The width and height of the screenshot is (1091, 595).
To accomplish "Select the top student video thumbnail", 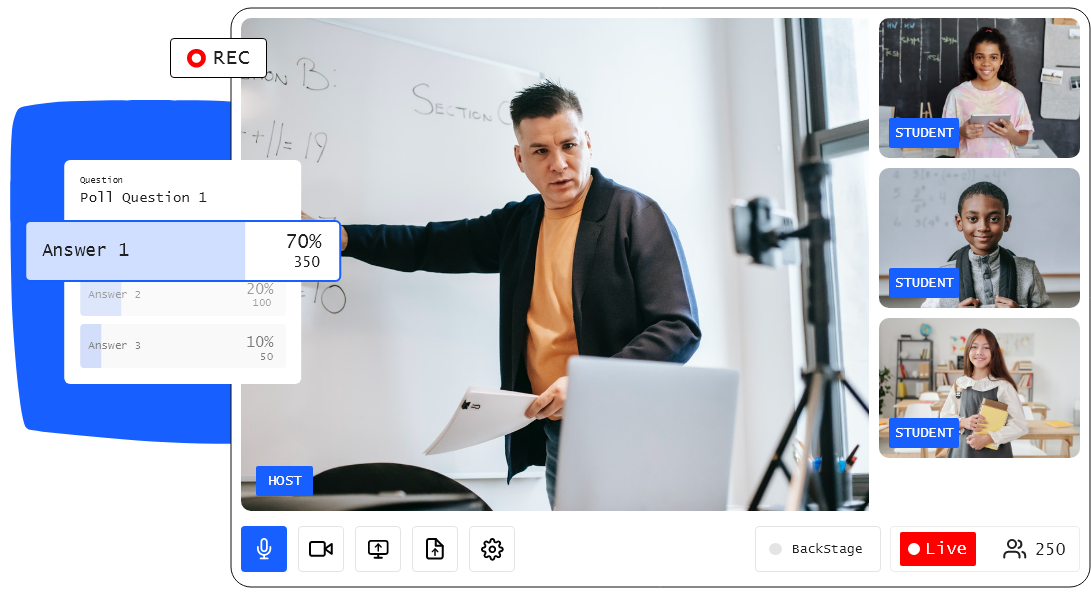I will tap(979, 88).
